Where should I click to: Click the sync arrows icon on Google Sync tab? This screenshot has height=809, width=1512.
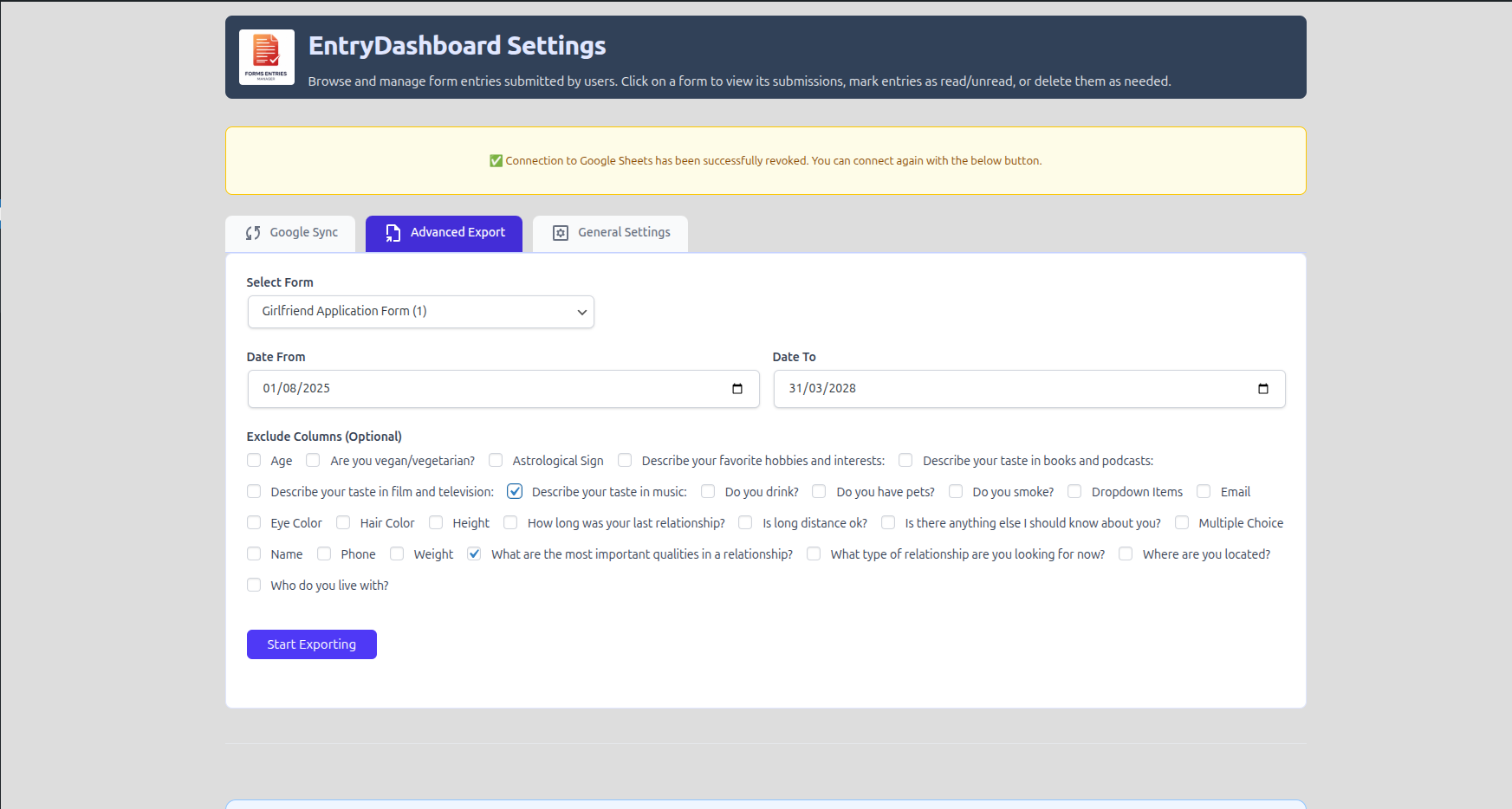(253, 232)
